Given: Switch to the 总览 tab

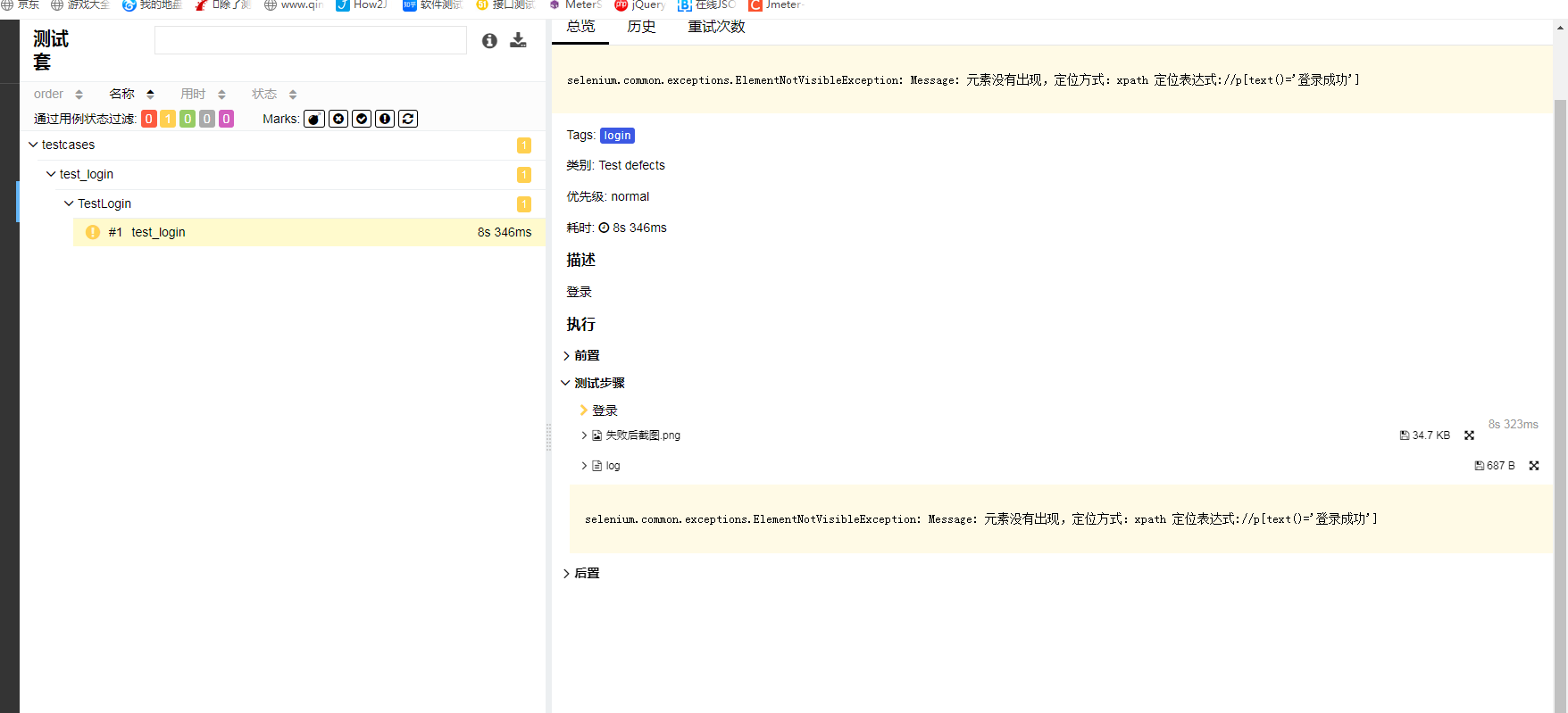Looking at the screenshot, I should click(x=580, y=27).
